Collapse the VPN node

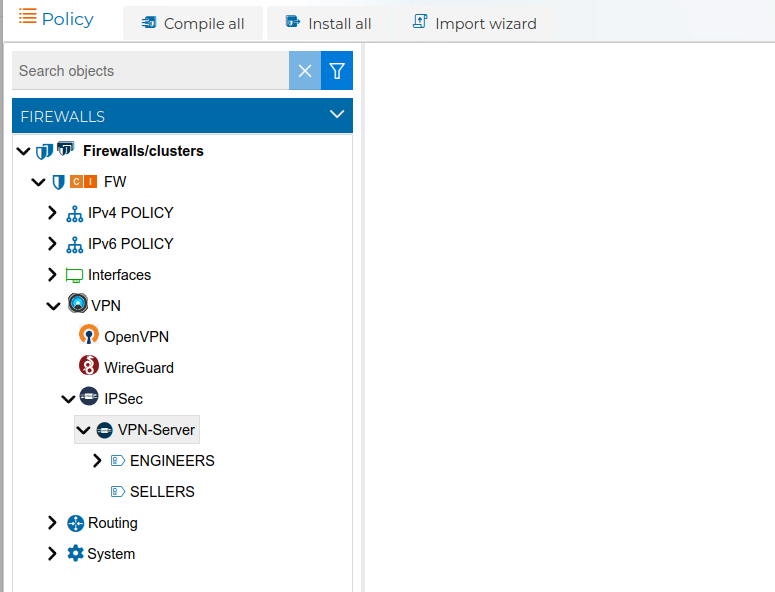click(x=53, y=306)
